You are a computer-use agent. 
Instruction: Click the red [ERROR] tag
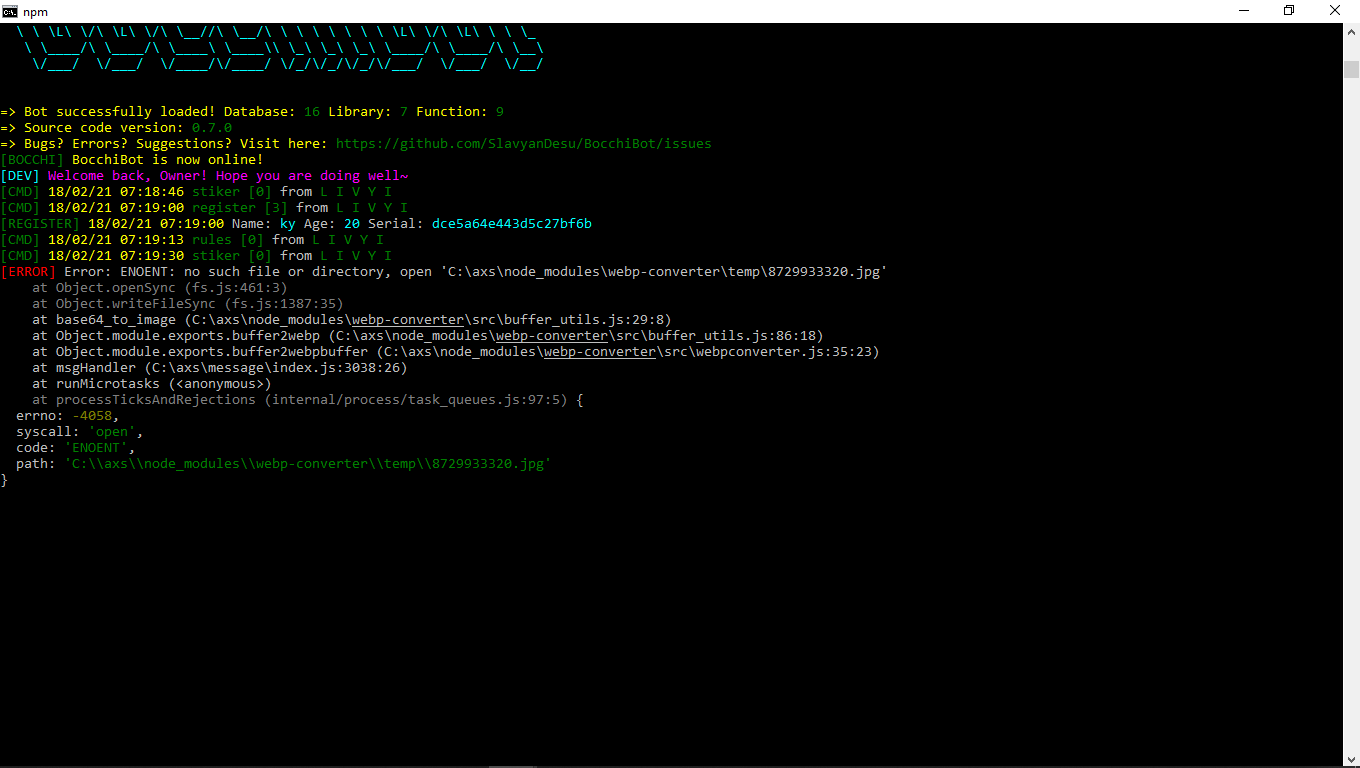[x=28, y=272]
